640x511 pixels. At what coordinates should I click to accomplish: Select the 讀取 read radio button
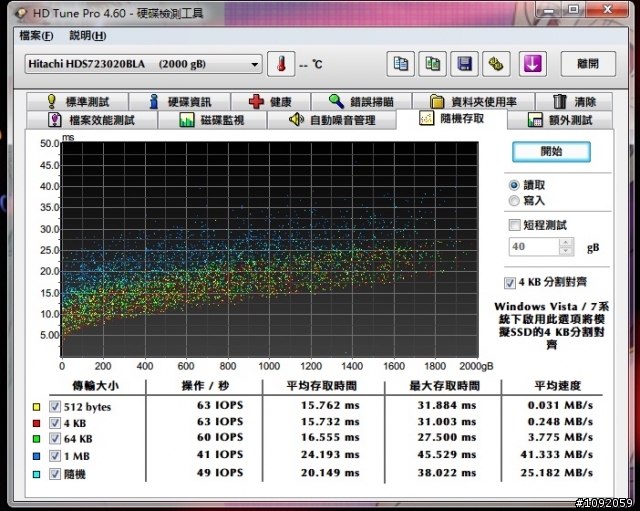click(514, 185)
